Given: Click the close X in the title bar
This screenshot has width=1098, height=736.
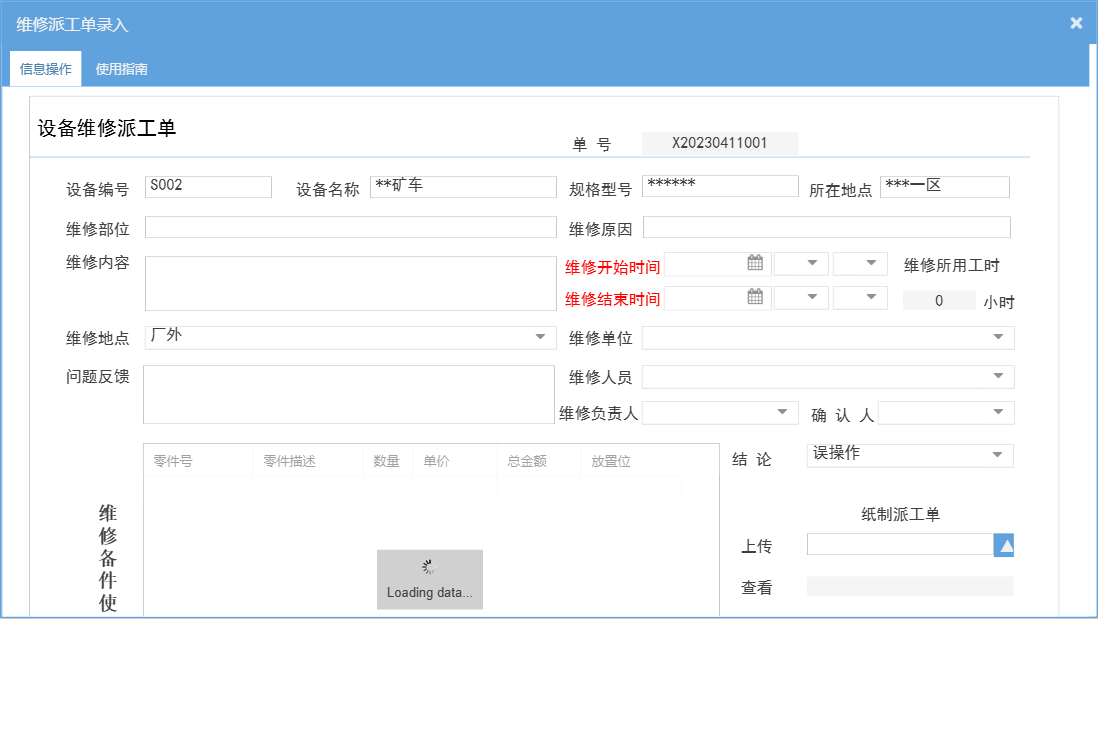Looking at the screenshot, I should coord(1076,22).
